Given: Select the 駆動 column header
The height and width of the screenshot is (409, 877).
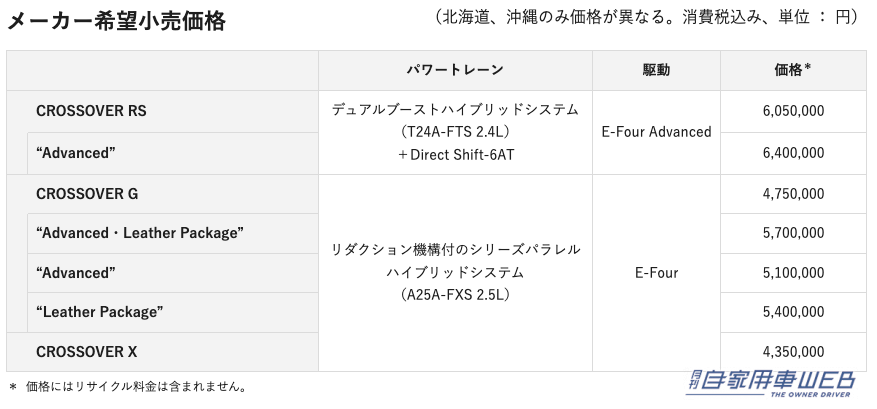Looking at the screenshot, I should (656, 70).
